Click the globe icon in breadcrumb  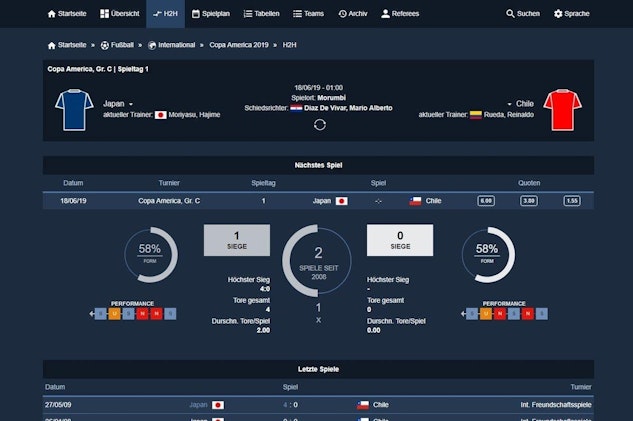[152, 45]
